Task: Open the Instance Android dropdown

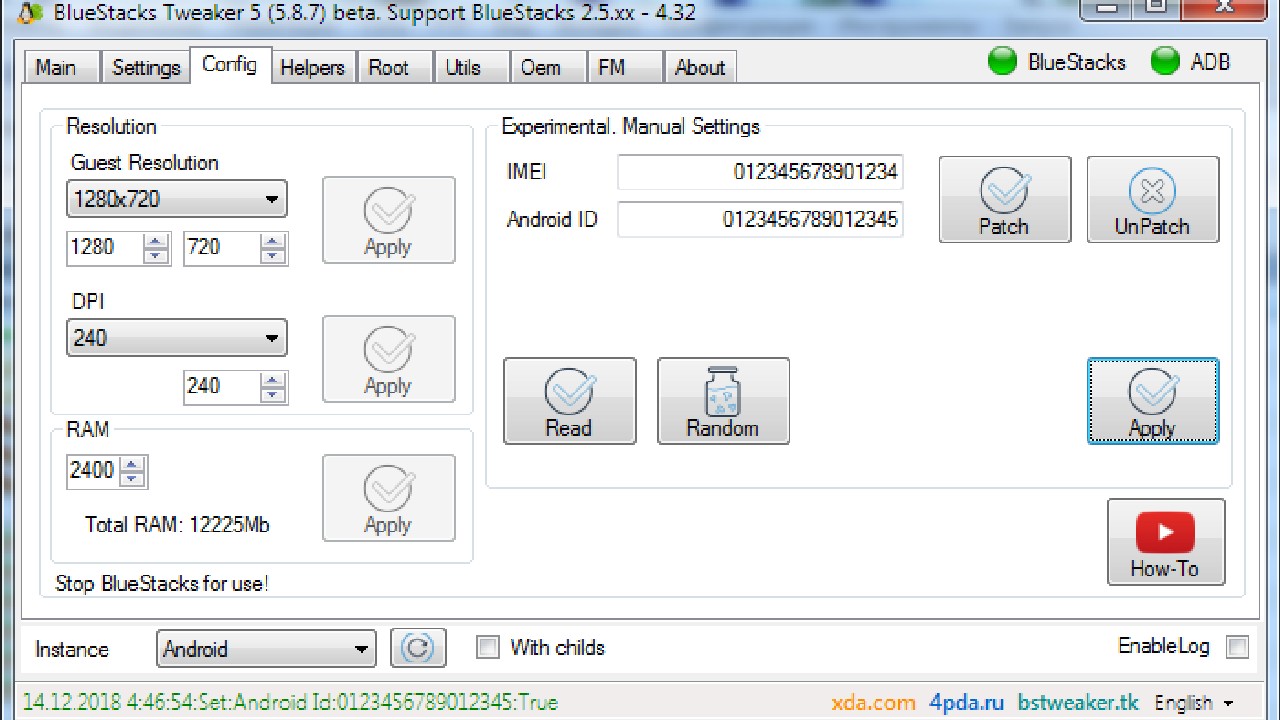Action: coord(267,649)
